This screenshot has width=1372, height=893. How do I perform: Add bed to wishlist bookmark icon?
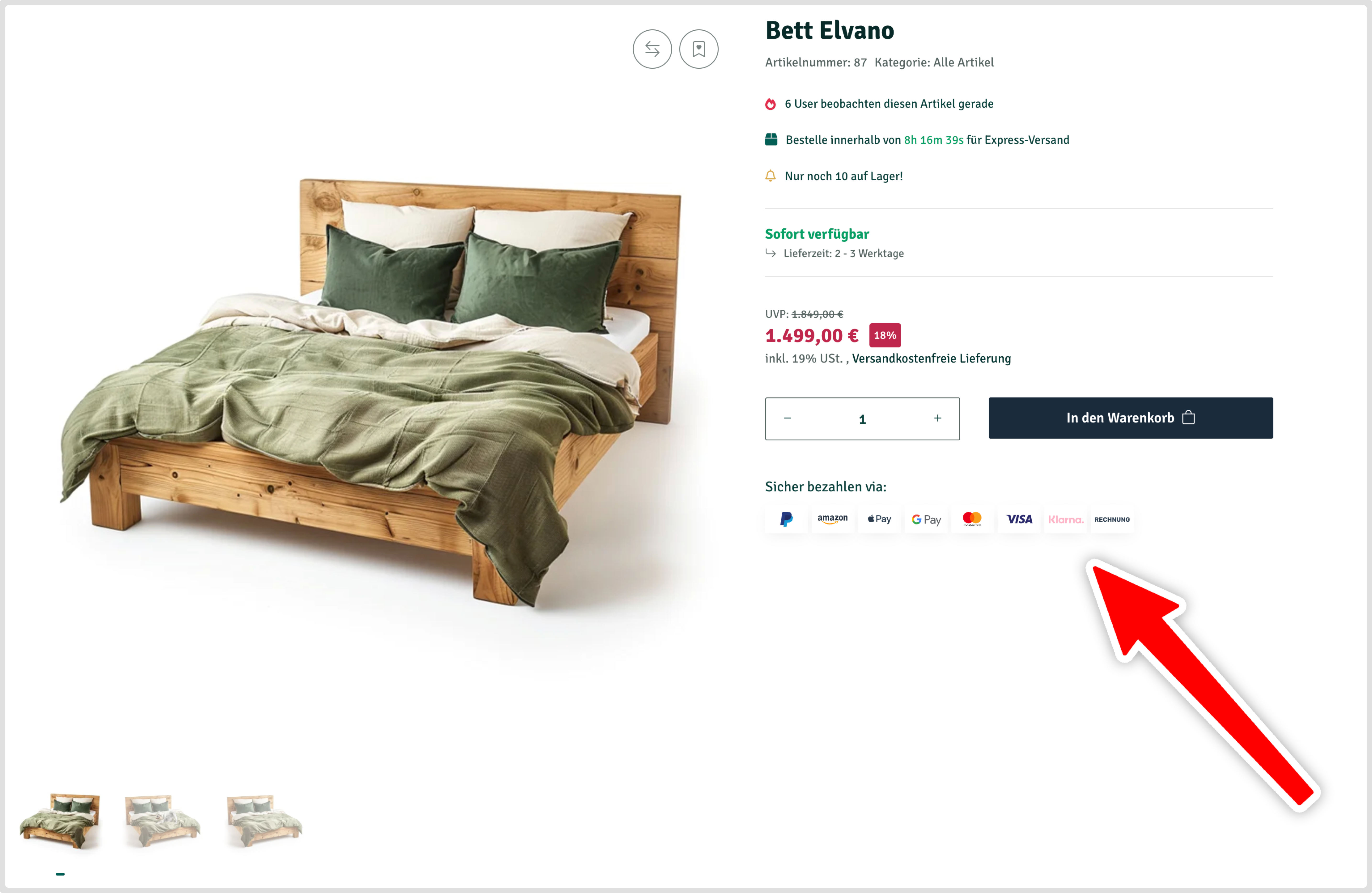[699, 49]
